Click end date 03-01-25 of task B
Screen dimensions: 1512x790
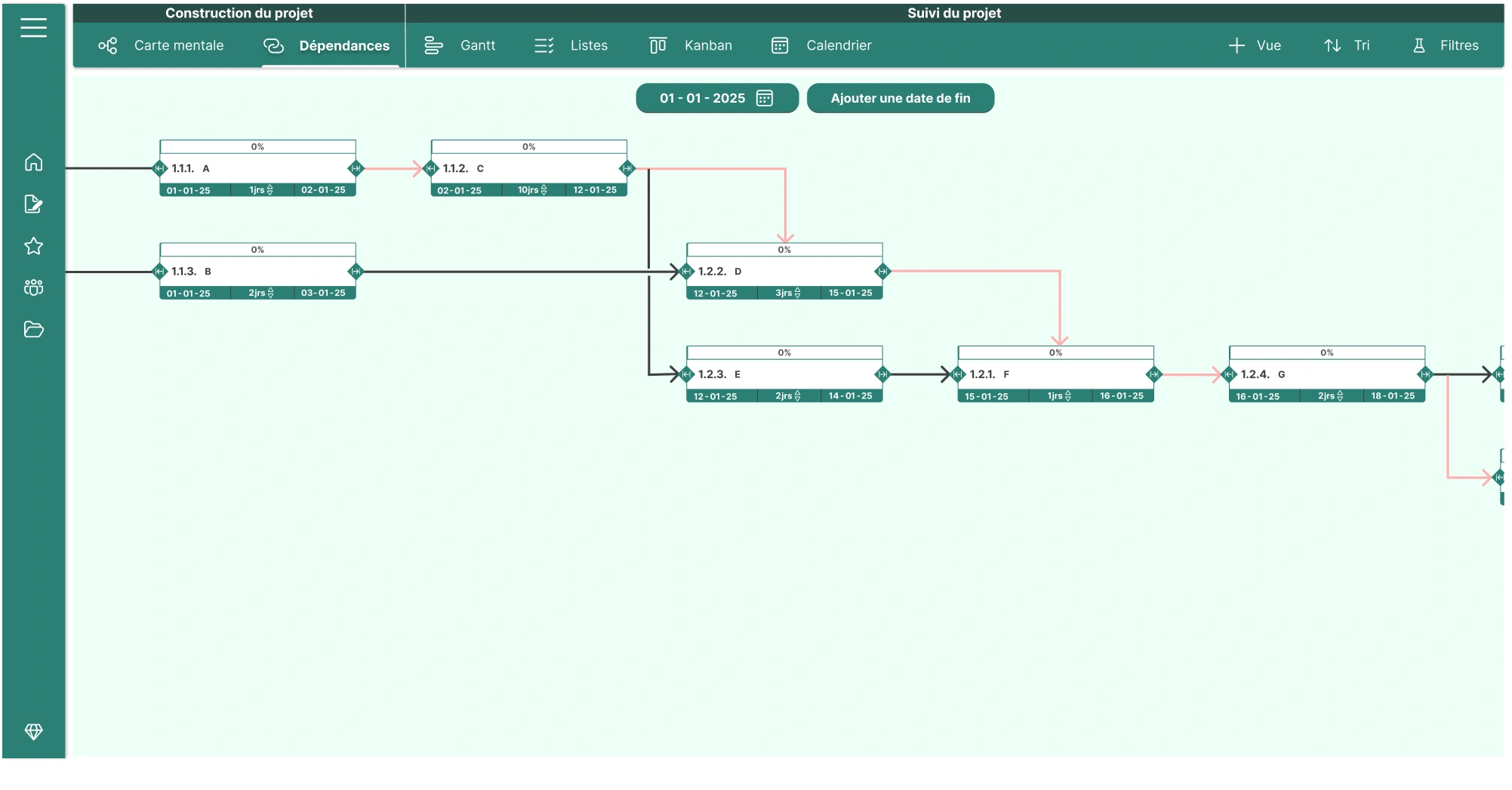pyautogui.click(x=323, y=293)
